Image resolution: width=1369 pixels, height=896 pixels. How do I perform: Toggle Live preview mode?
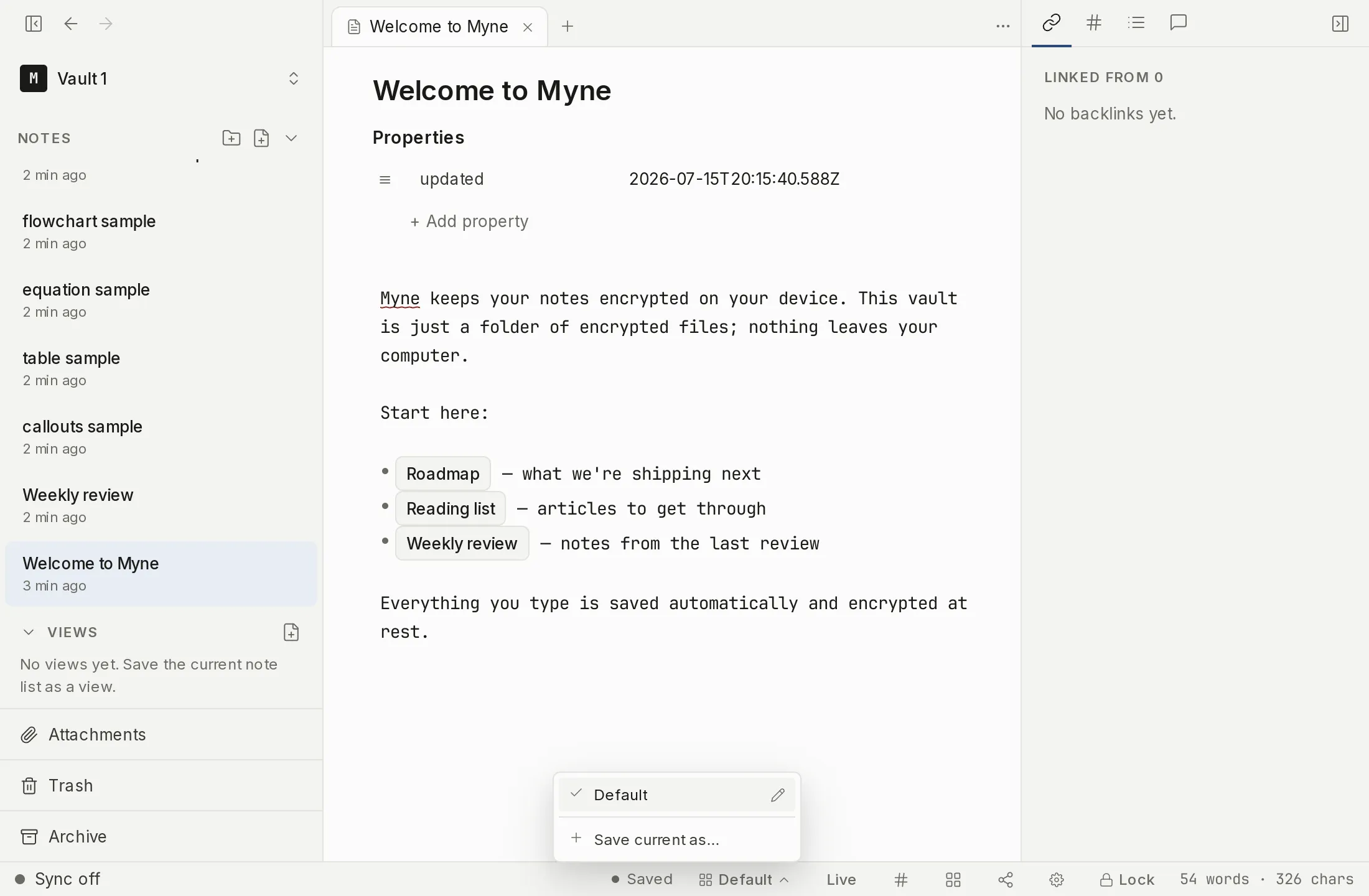click(841, 879)
